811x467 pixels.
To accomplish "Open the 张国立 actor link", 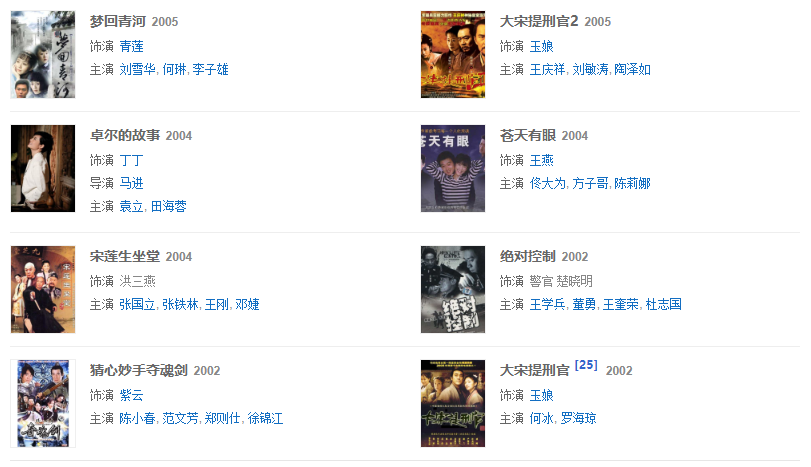I will pos(138,305).
